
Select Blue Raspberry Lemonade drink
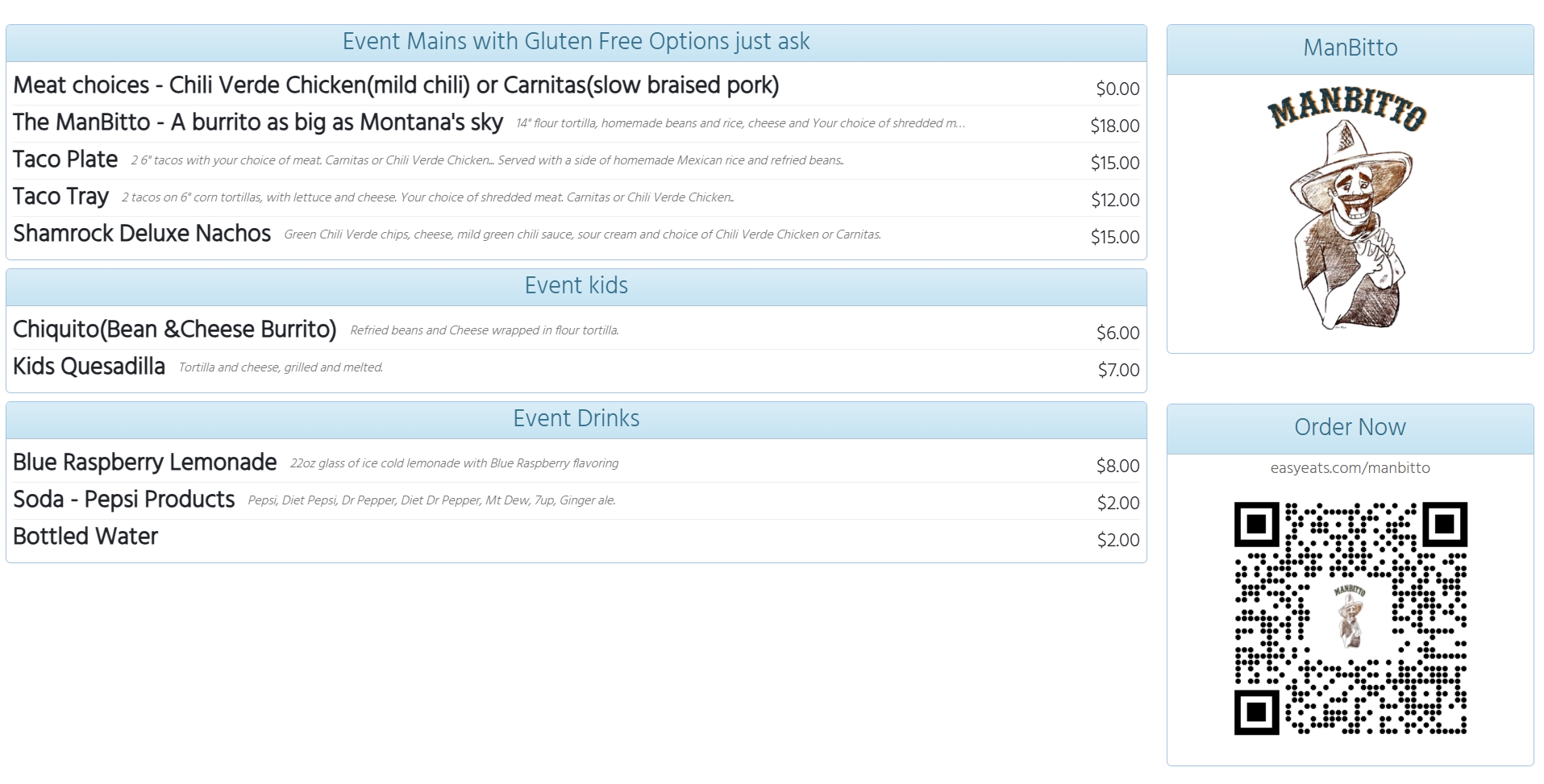(145, 463)
